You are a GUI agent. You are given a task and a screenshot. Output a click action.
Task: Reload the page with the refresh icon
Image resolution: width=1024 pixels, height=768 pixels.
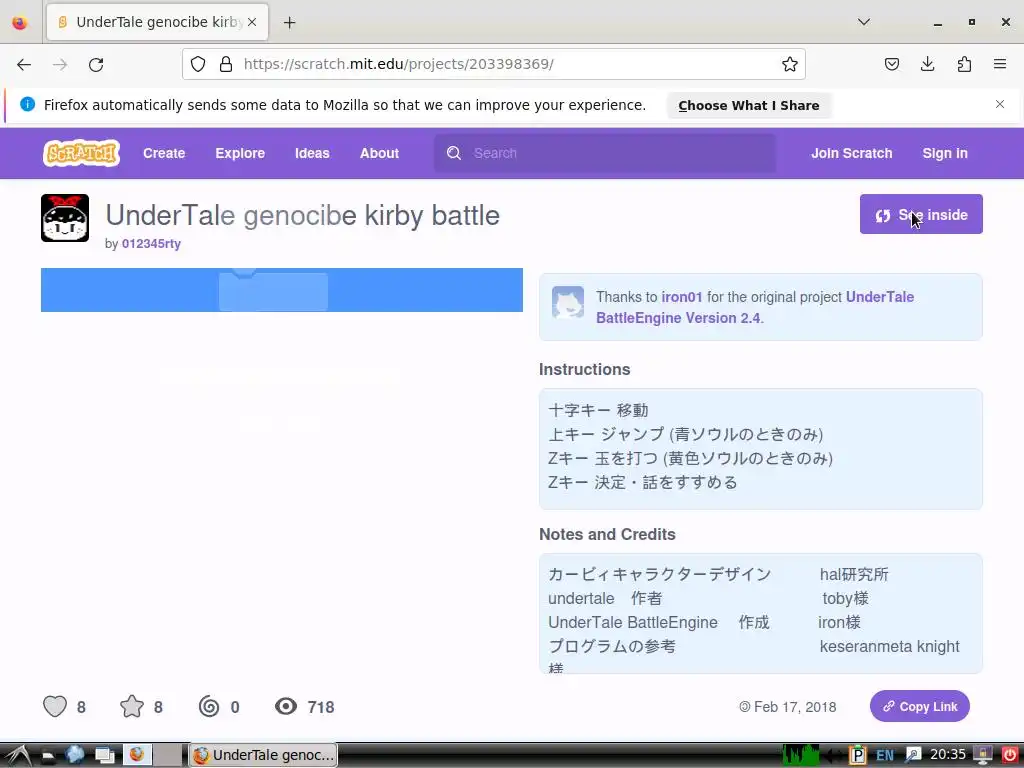(96, 64)
